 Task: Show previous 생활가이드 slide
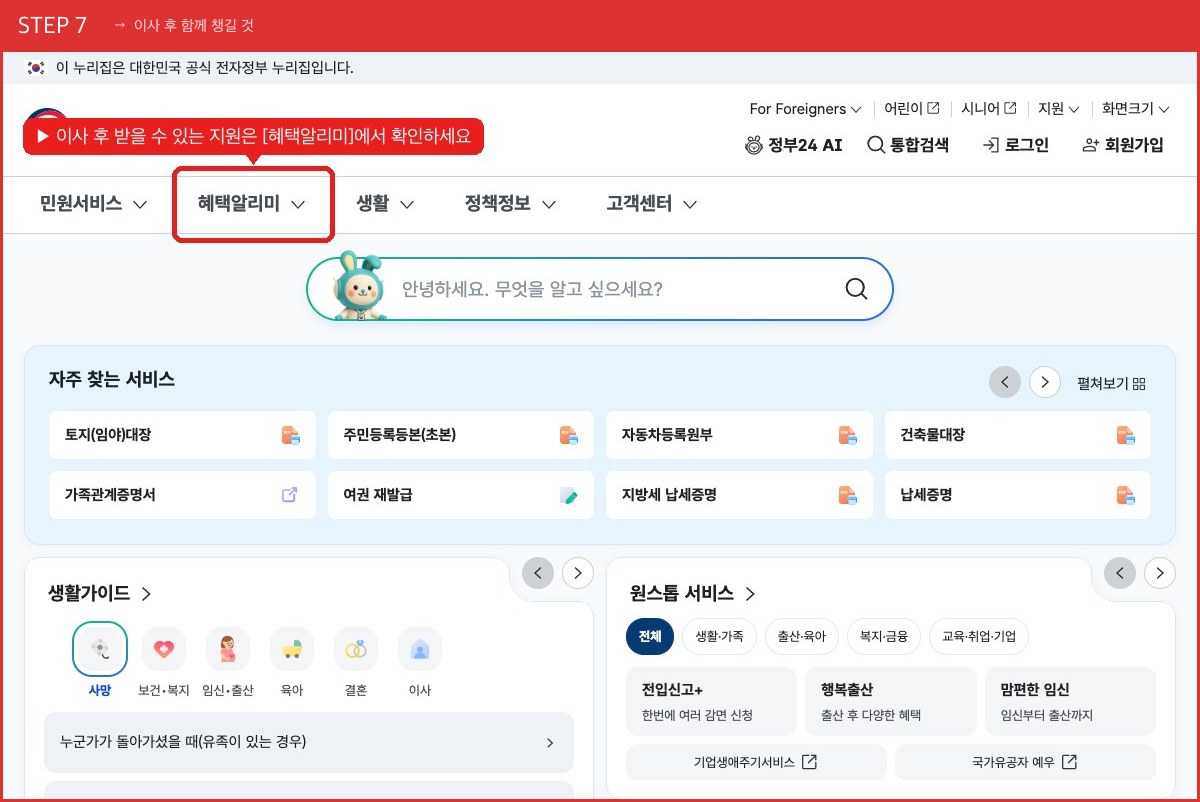pos(538,573)
